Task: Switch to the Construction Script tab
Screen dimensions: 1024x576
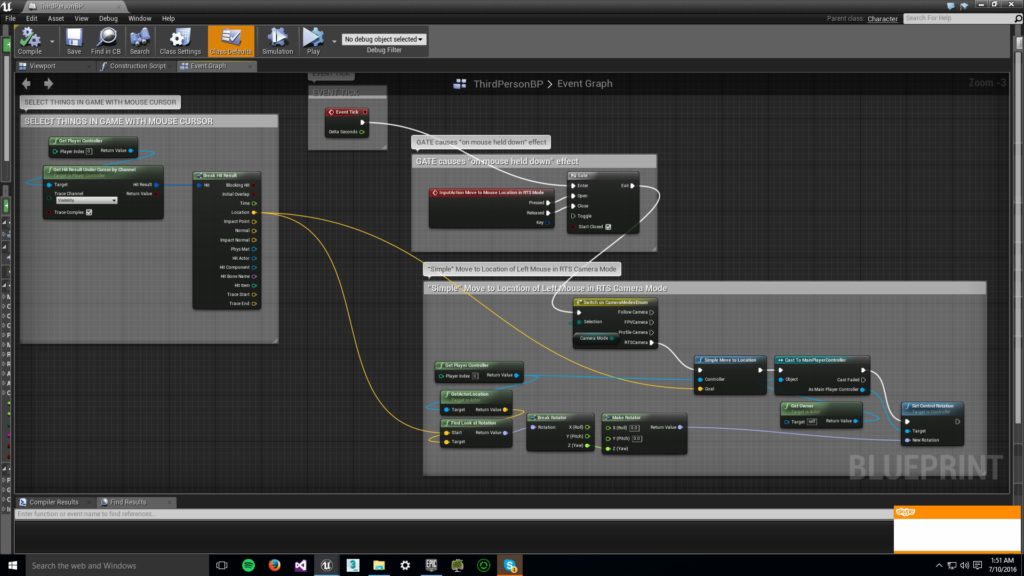Action: (x=137, y=66)
